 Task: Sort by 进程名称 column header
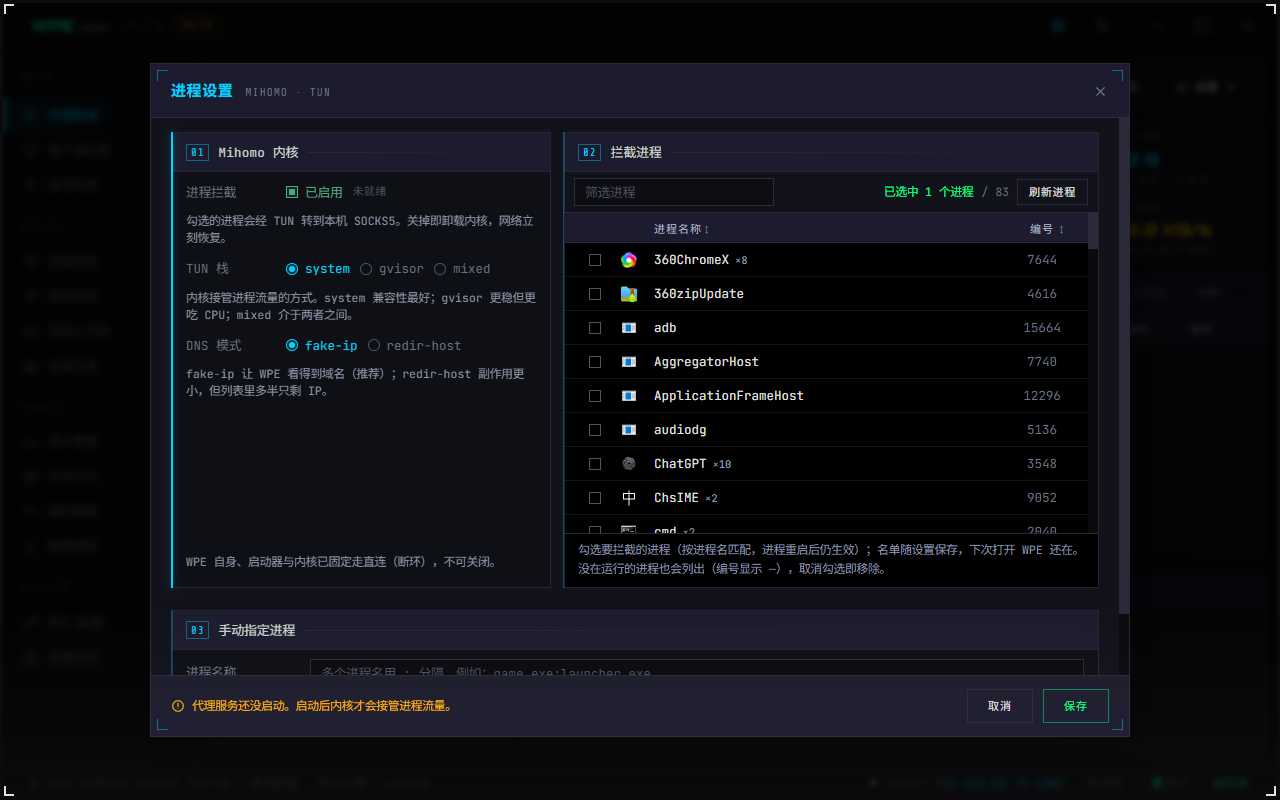pos(681,229)
